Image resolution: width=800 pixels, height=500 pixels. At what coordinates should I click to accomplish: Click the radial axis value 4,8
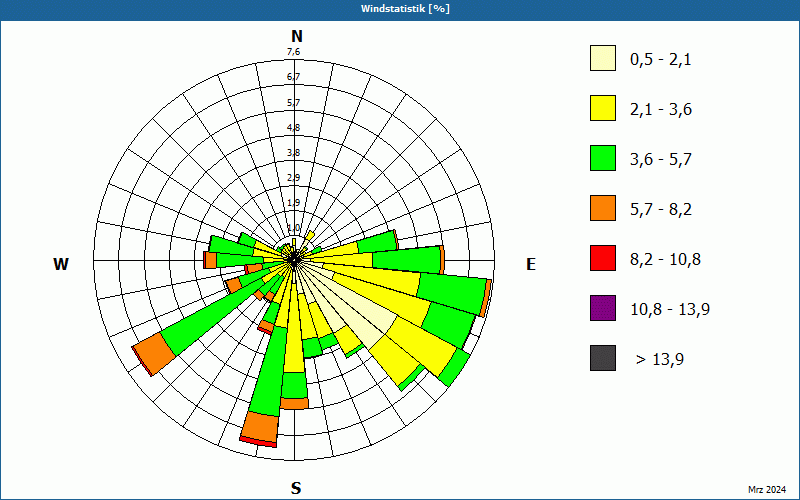(x=293, y=127)
